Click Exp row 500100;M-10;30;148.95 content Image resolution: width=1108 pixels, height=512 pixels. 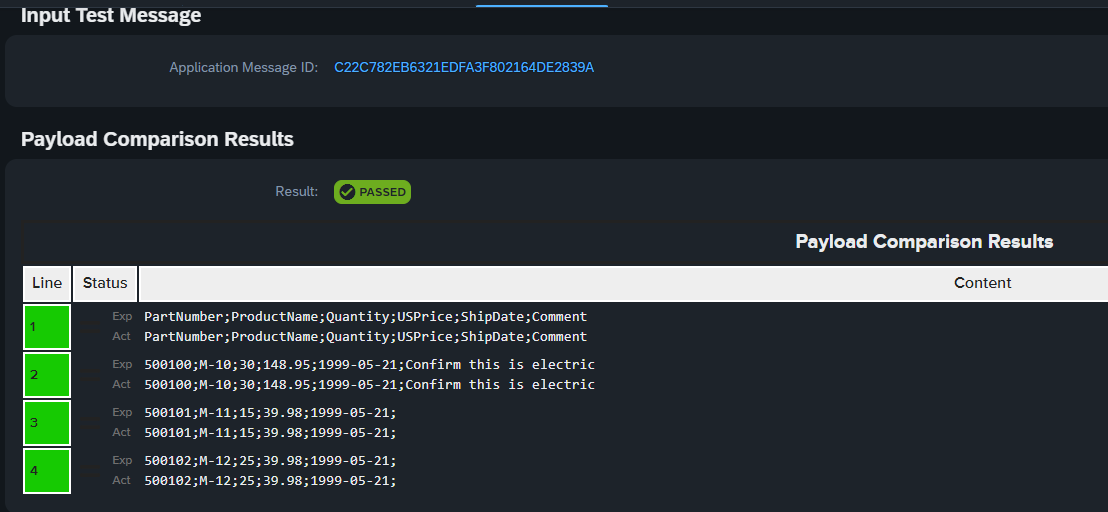coord(370,364)
